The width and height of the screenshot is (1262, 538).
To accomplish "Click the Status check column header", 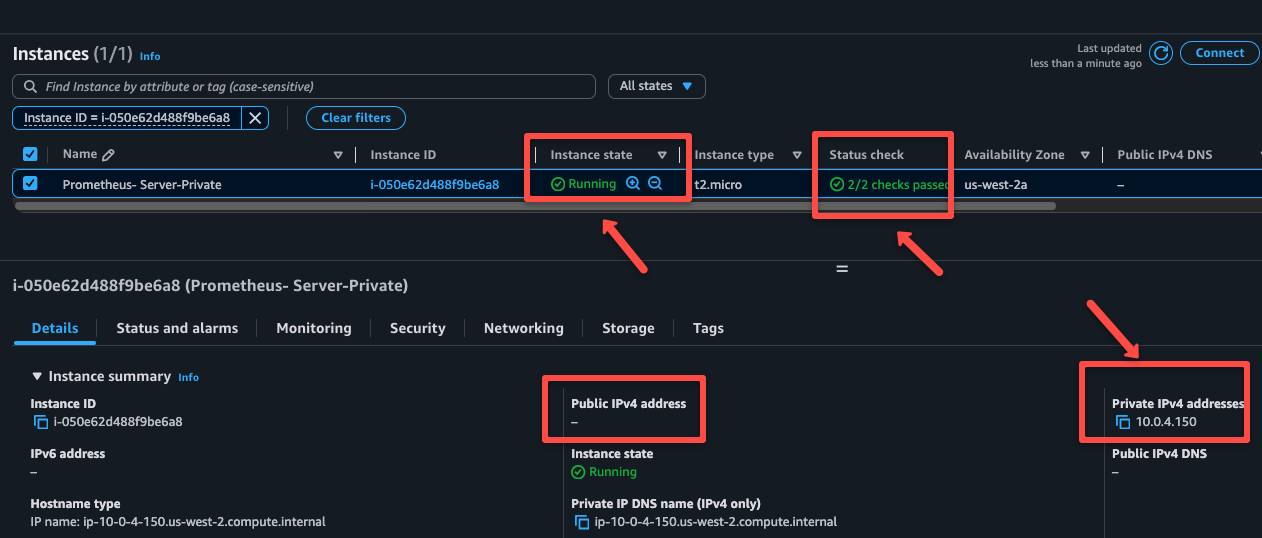I will pos(866,155).
